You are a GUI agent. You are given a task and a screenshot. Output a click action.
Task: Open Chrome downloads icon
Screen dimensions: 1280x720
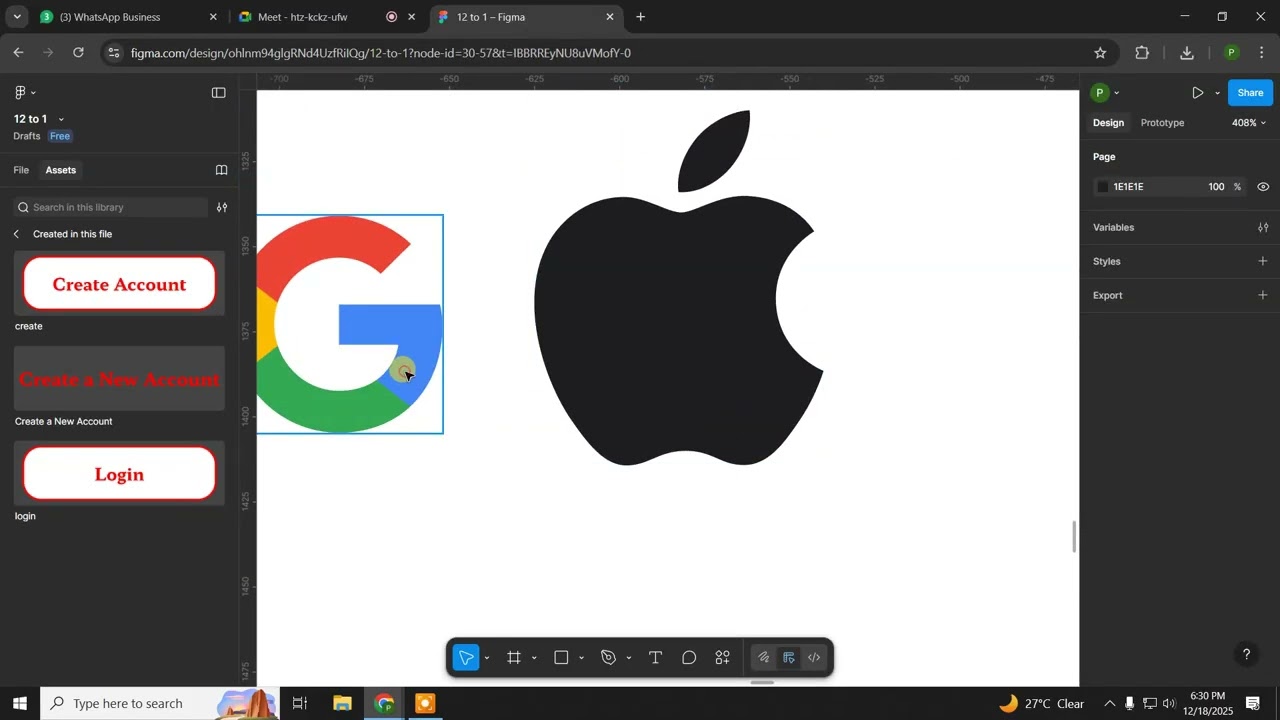tap(1187, 53)
